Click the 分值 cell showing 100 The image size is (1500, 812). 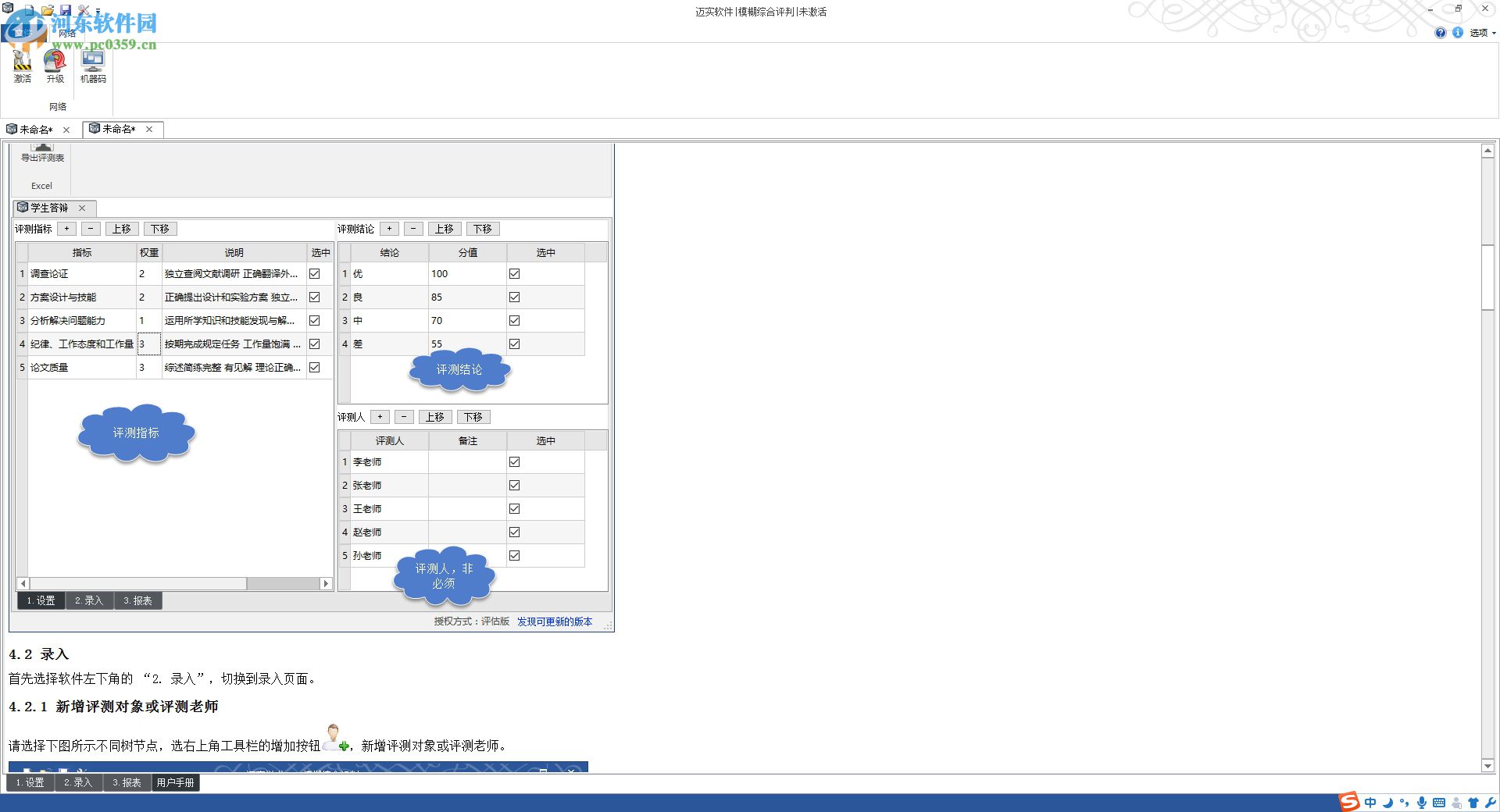467,274
